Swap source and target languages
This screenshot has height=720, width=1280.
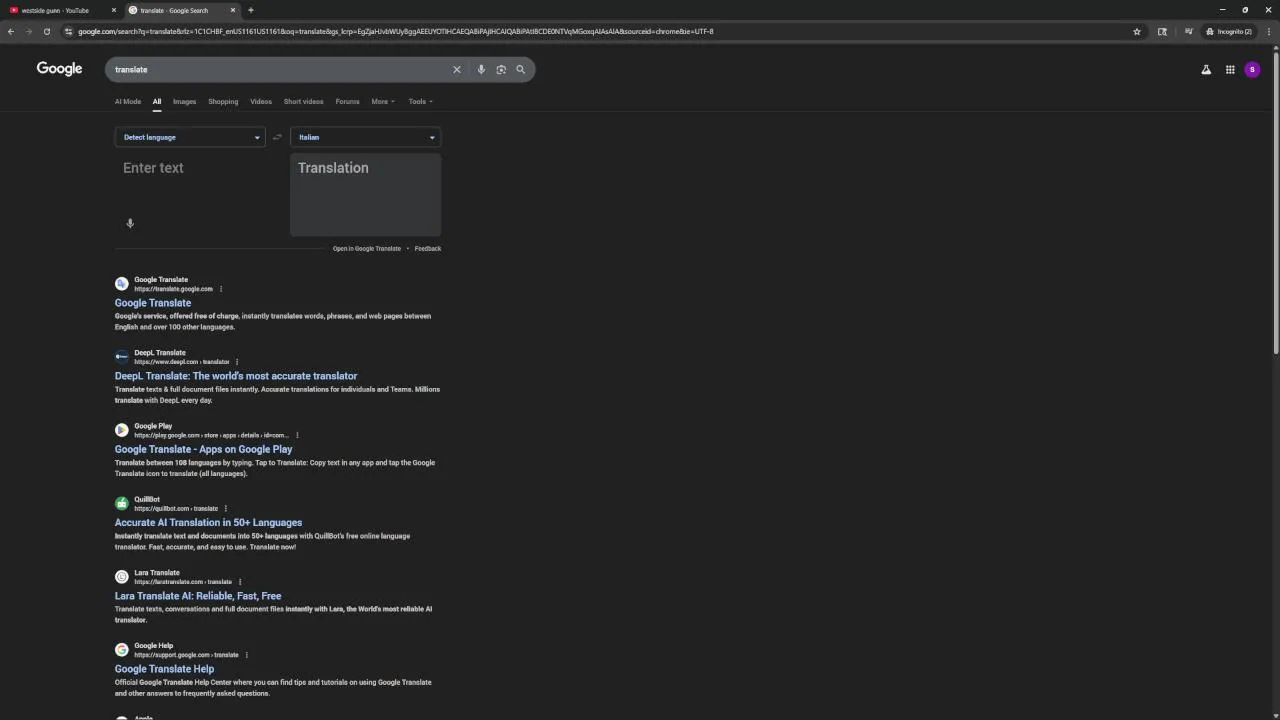pos(277,137)
